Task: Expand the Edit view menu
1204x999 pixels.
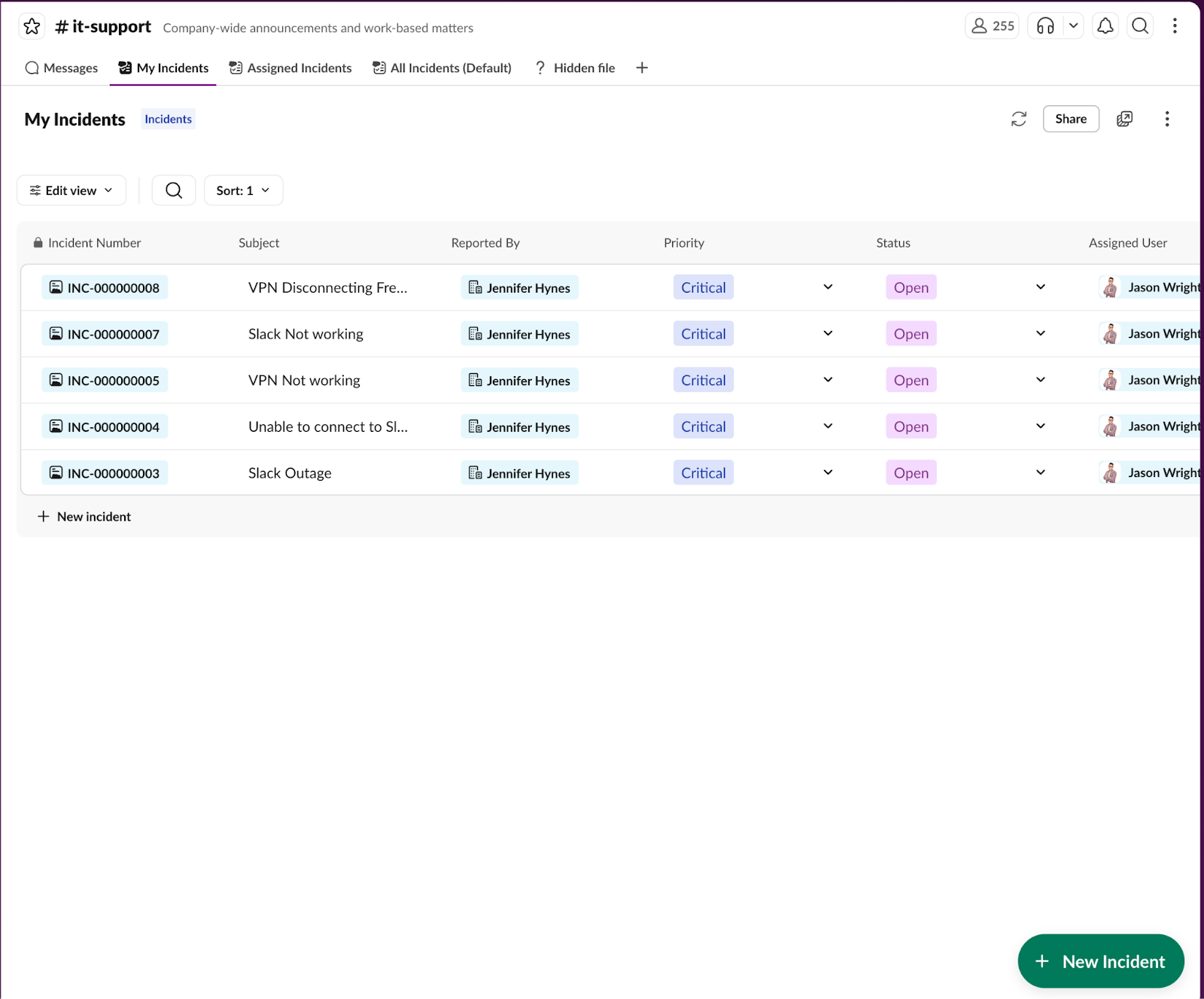Action: pos(71,190)
